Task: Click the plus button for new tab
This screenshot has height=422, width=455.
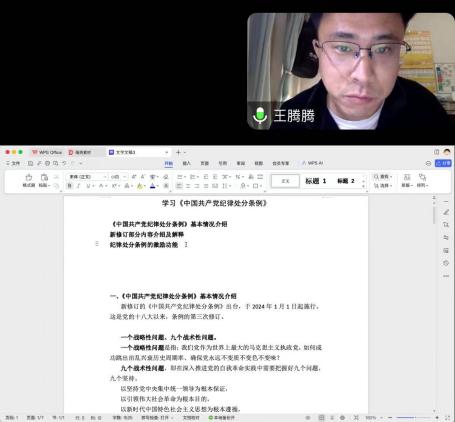Action: click(178, 152)
